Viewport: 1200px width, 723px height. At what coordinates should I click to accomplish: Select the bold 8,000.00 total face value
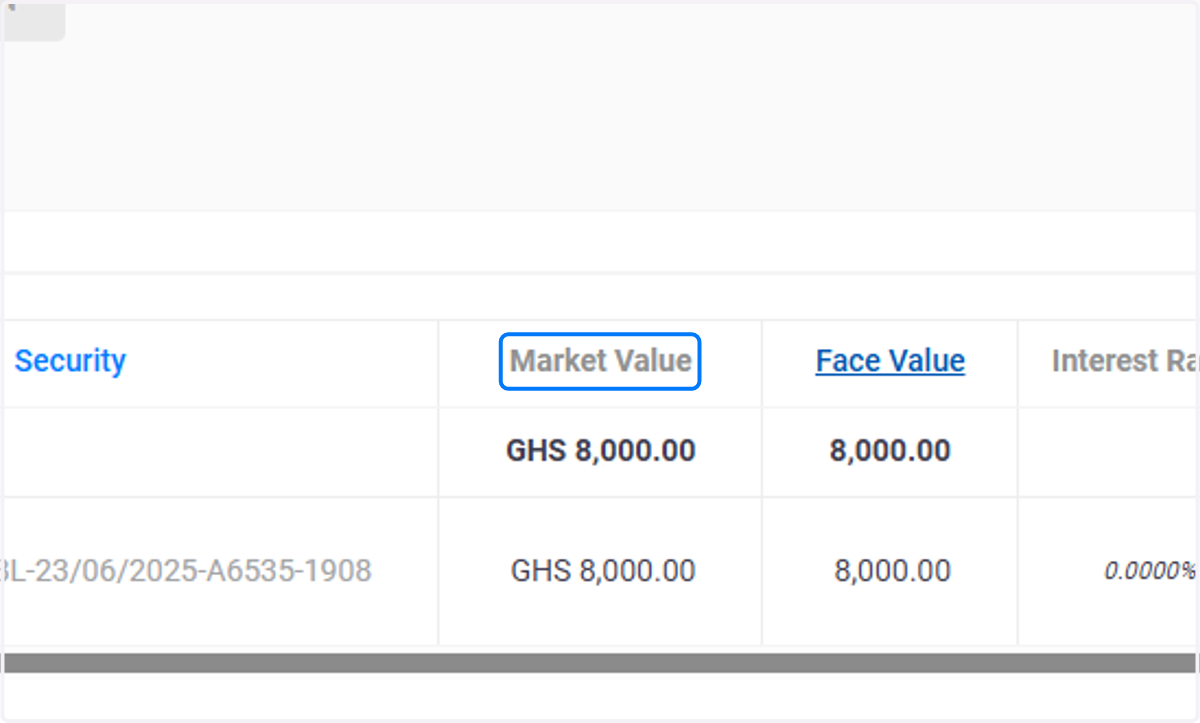click(x=890, y=451)
